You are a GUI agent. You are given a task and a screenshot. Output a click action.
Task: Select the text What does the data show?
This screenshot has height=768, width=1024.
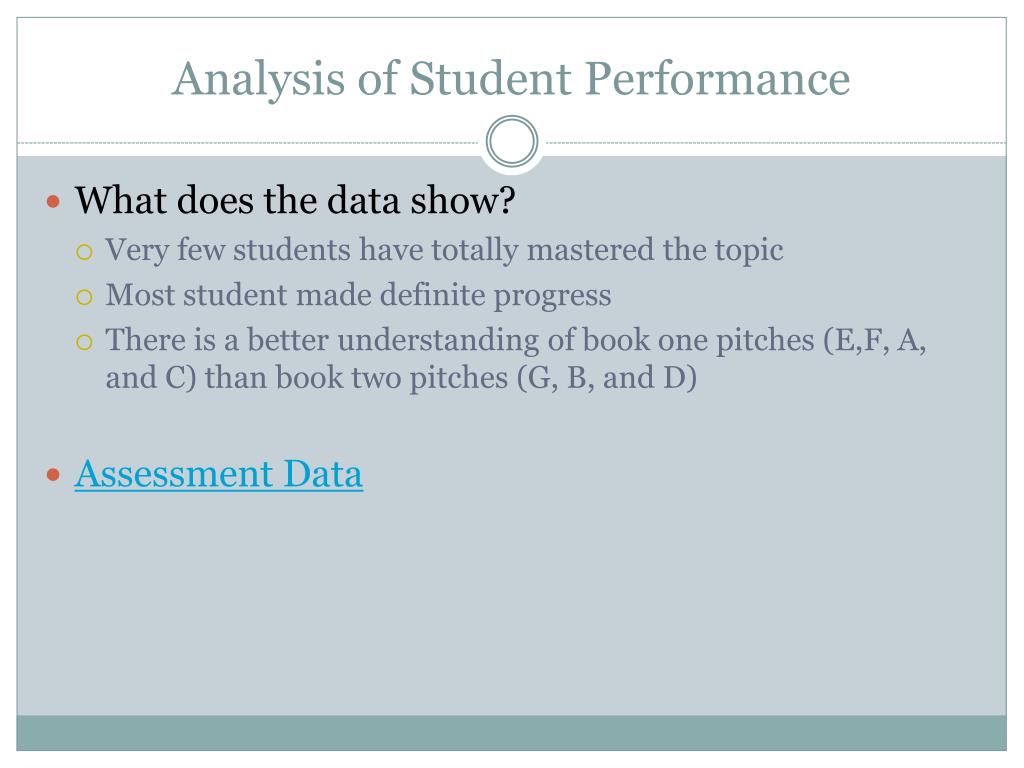tap(295, 200)
